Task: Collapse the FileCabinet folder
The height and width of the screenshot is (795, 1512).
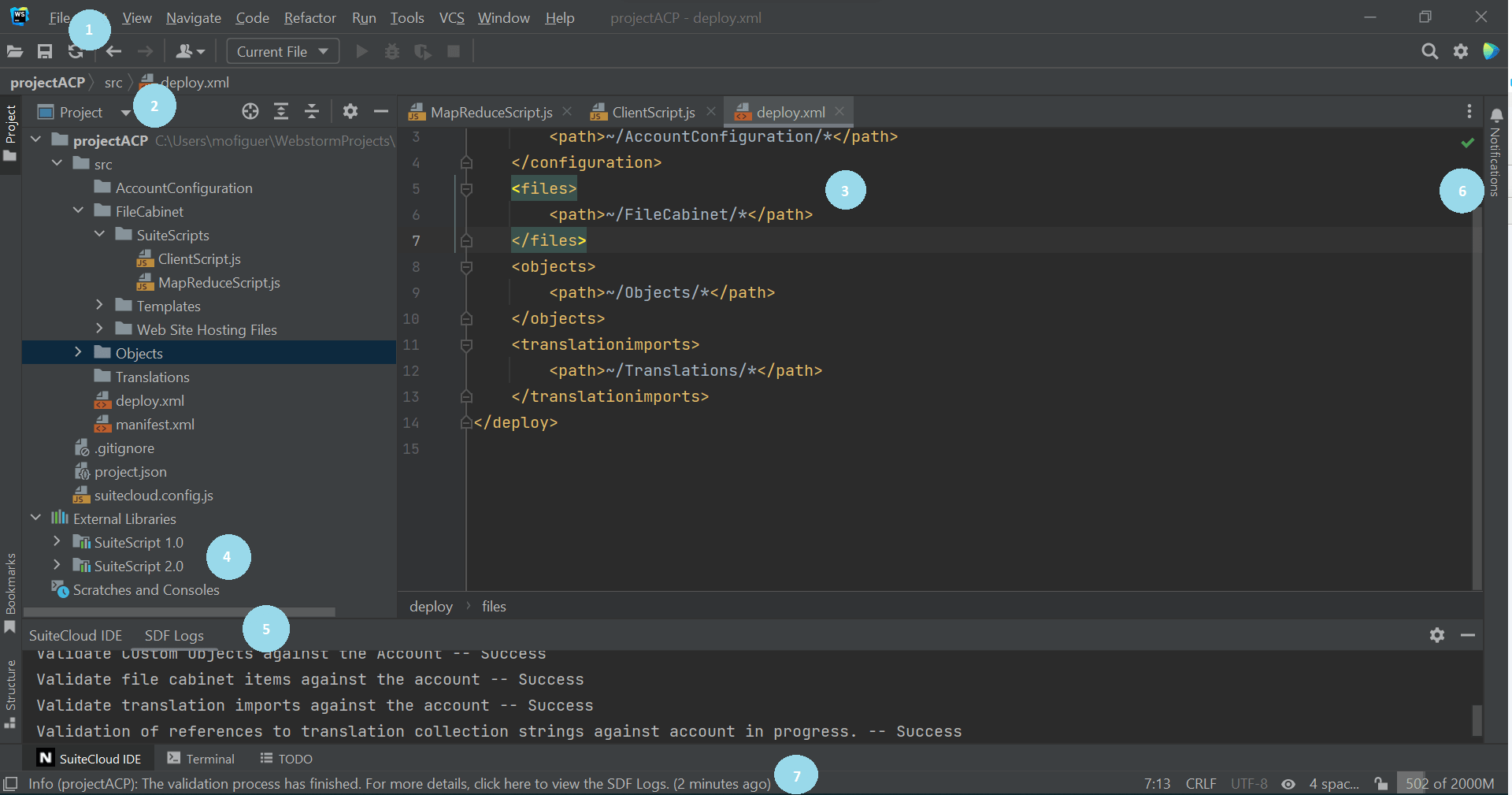Action: coord(78,210)
